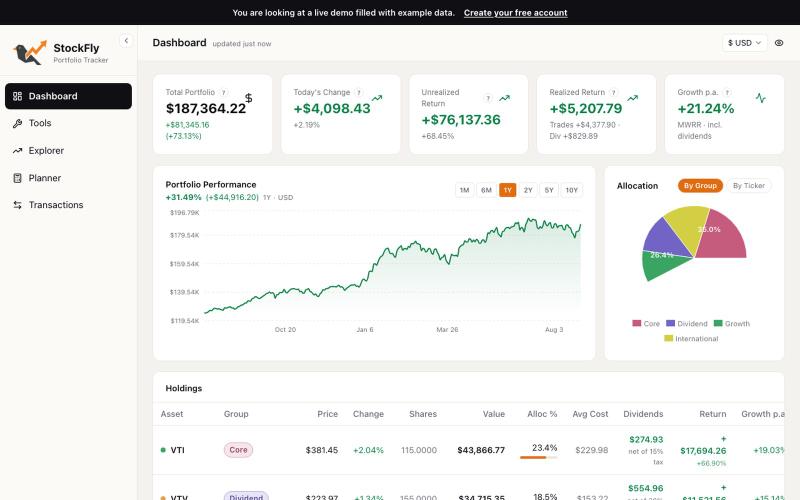Click the VTI price $381.45
This screenshot has width=800, height=500.
tap(321, 450)
